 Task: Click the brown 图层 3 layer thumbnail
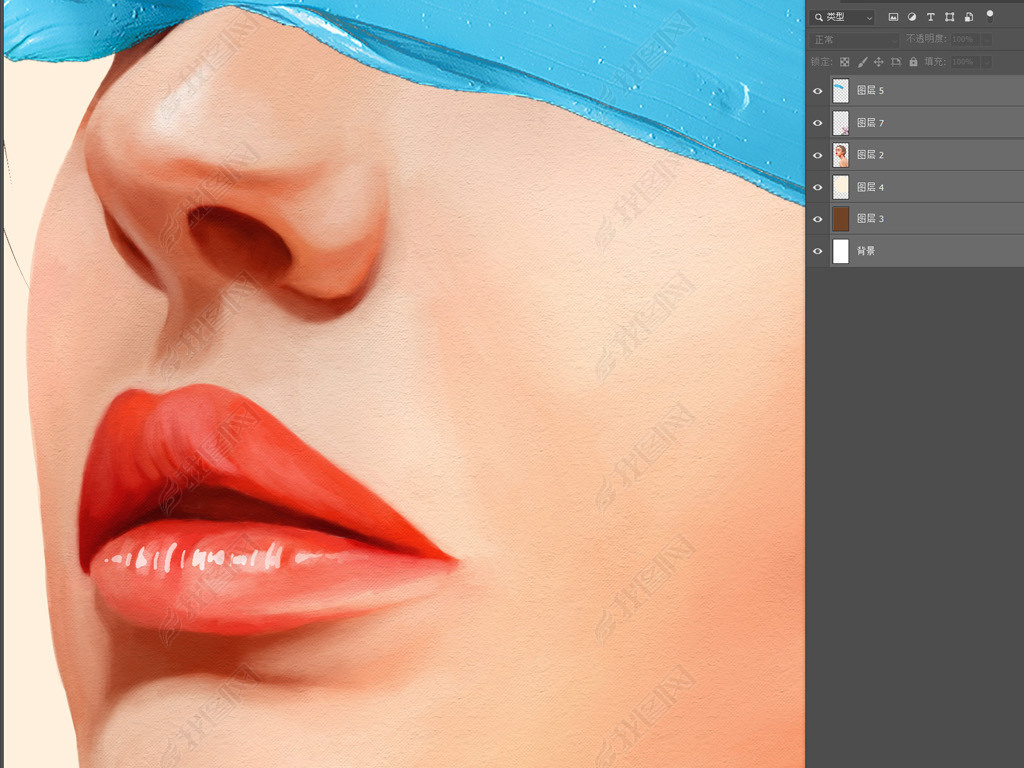coord(841,219)
